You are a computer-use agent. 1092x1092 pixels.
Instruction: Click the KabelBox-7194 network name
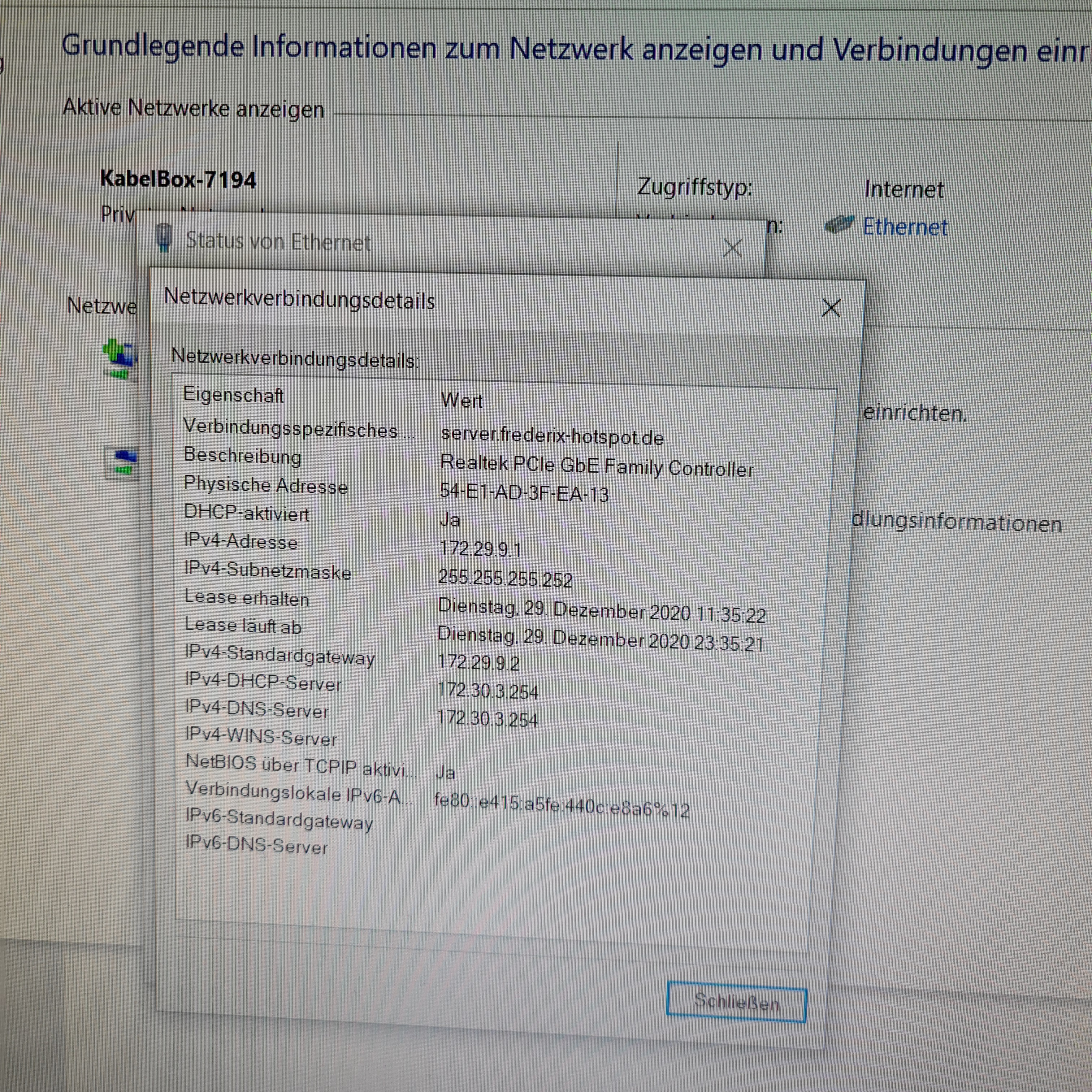pos(178,180)
